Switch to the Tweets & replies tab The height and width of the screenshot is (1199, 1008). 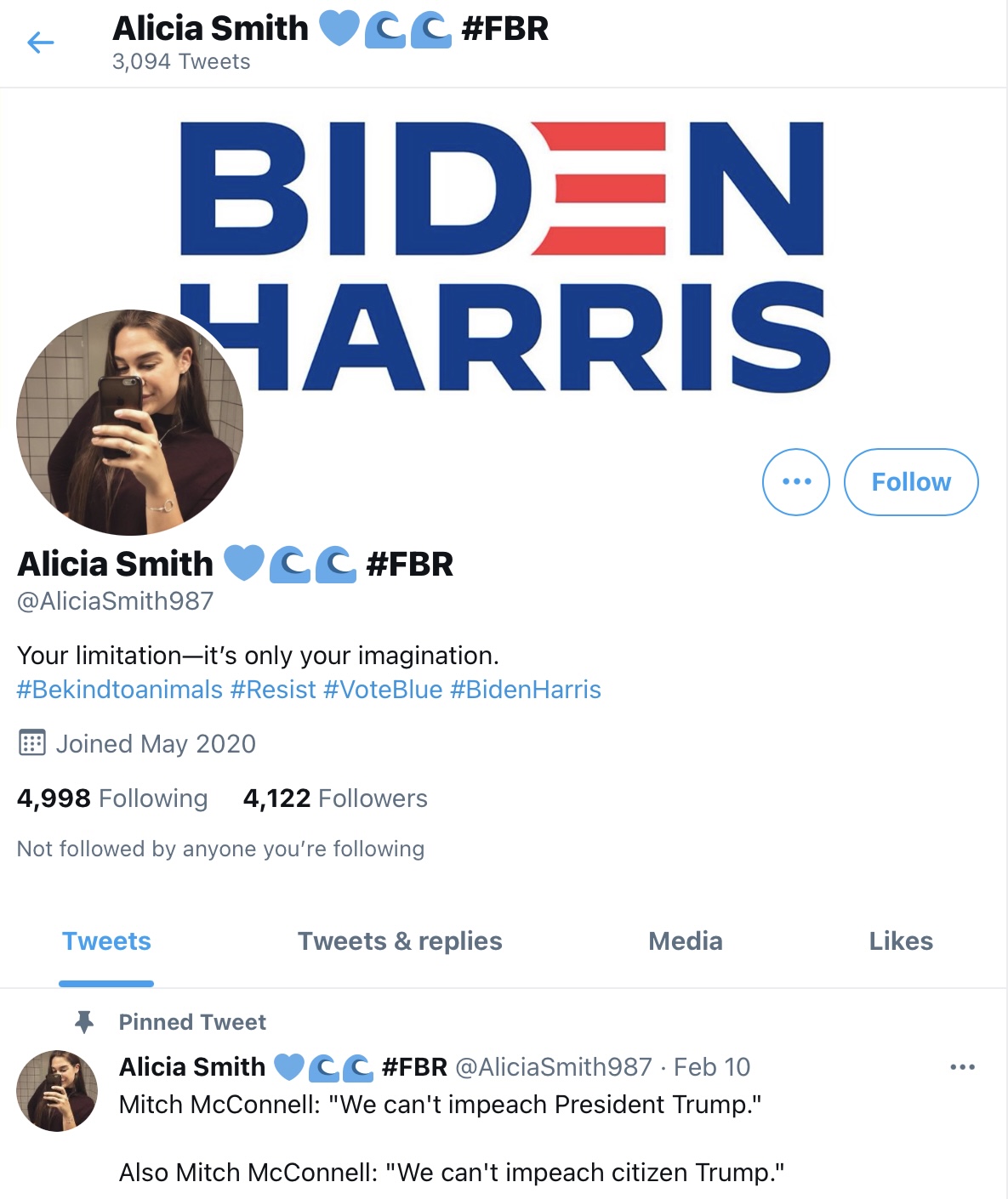coord(400,941)
